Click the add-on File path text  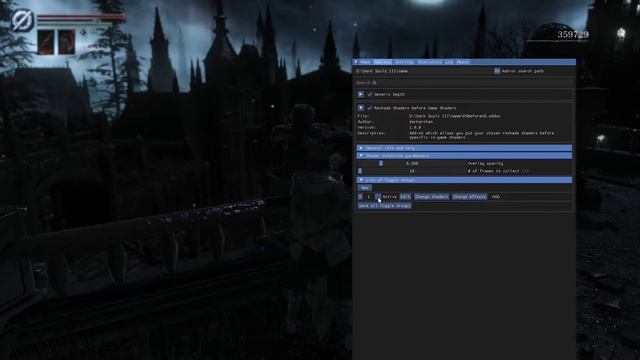[x=454, y=116]
